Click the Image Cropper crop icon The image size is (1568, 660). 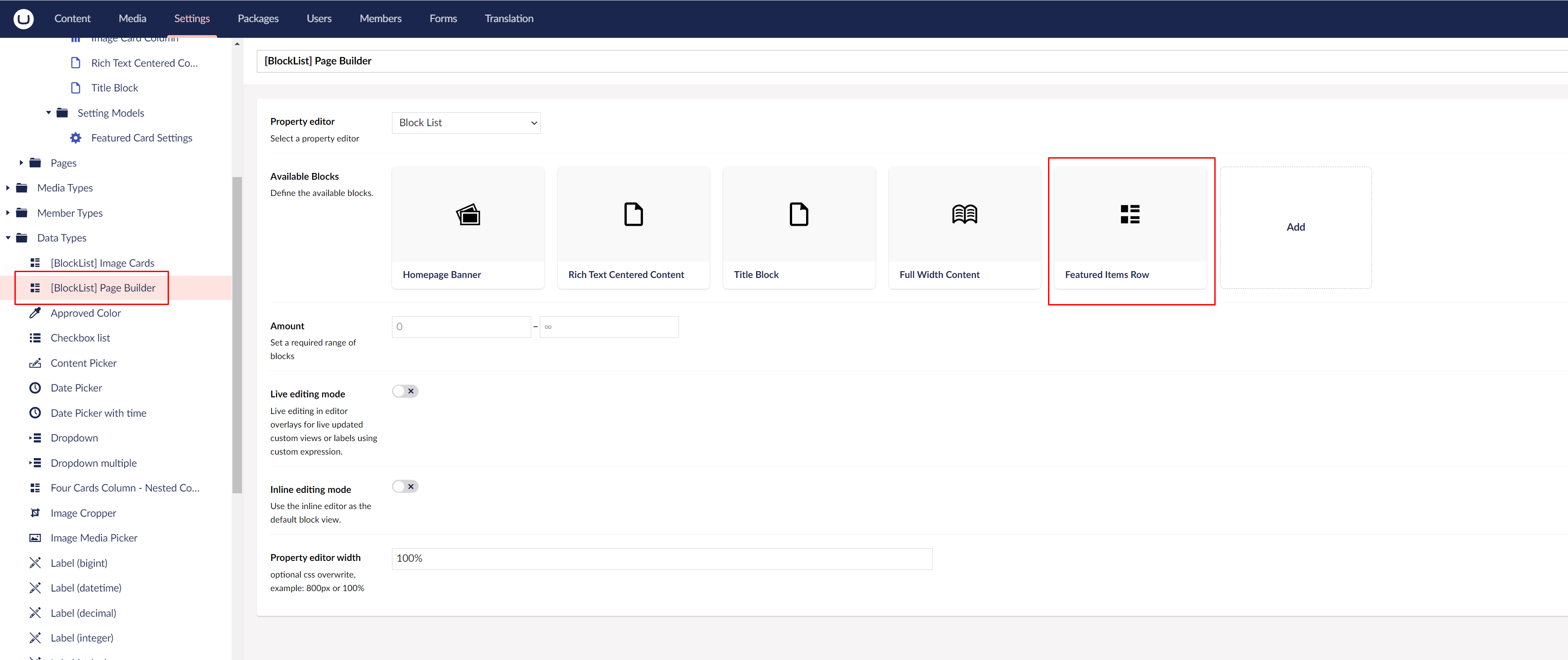(x=35, y=513)
